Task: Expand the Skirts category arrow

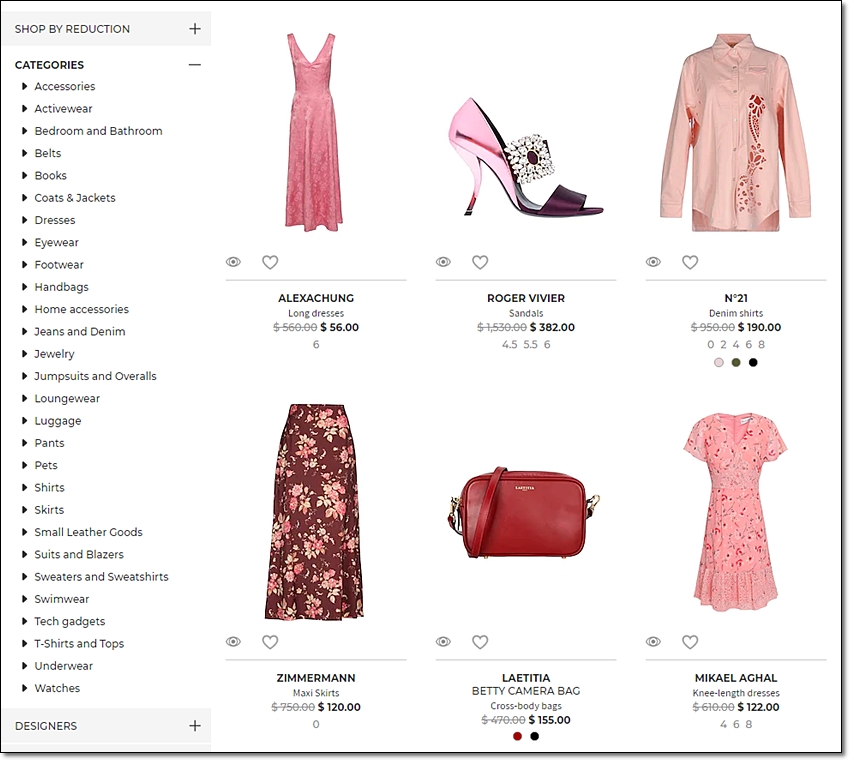Action: [24, 510]
